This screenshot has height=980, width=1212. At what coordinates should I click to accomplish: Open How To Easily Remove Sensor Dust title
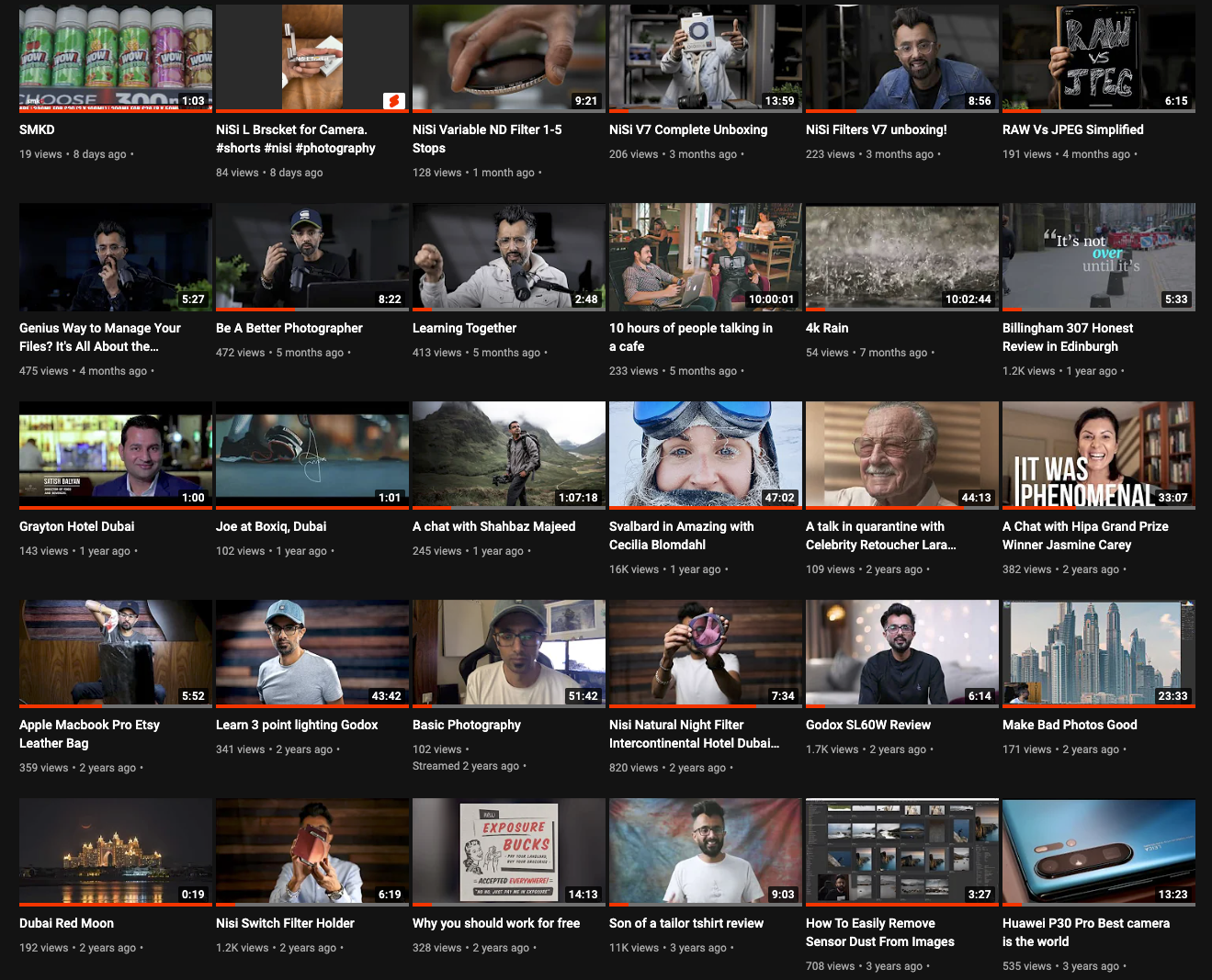point(880,932)
